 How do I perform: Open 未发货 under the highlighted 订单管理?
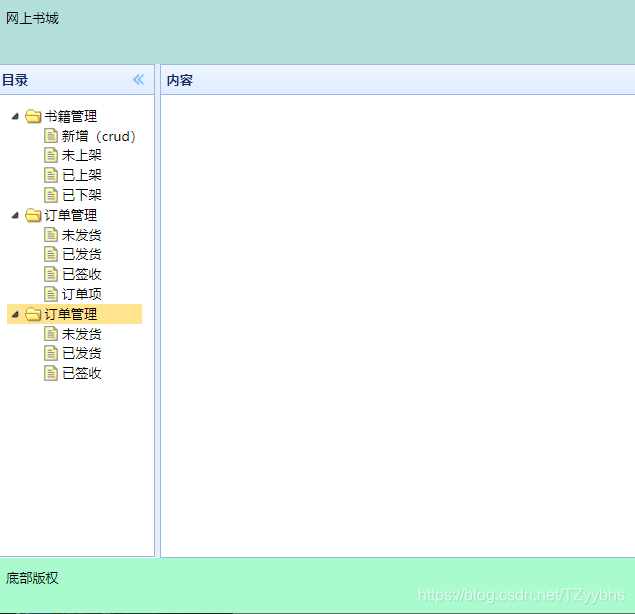point(81,334)
